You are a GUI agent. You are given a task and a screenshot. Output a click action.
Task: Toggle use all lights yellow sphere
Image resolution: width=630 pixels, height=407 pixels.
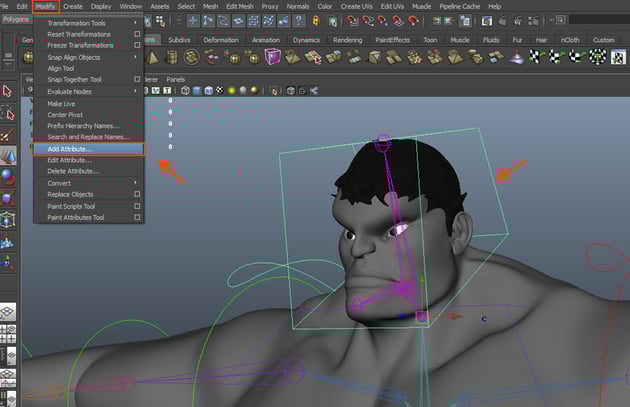click(x=231, y=91)
